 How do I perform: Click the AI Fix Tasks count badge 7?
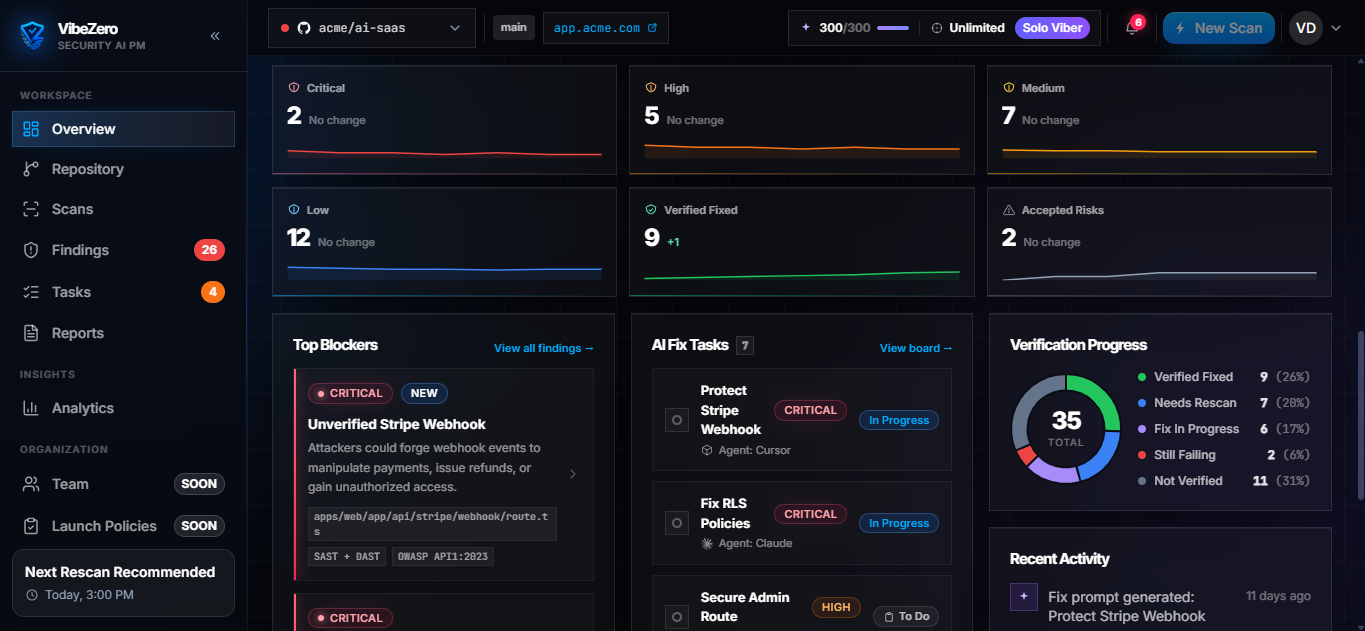(x=745, y=346)
